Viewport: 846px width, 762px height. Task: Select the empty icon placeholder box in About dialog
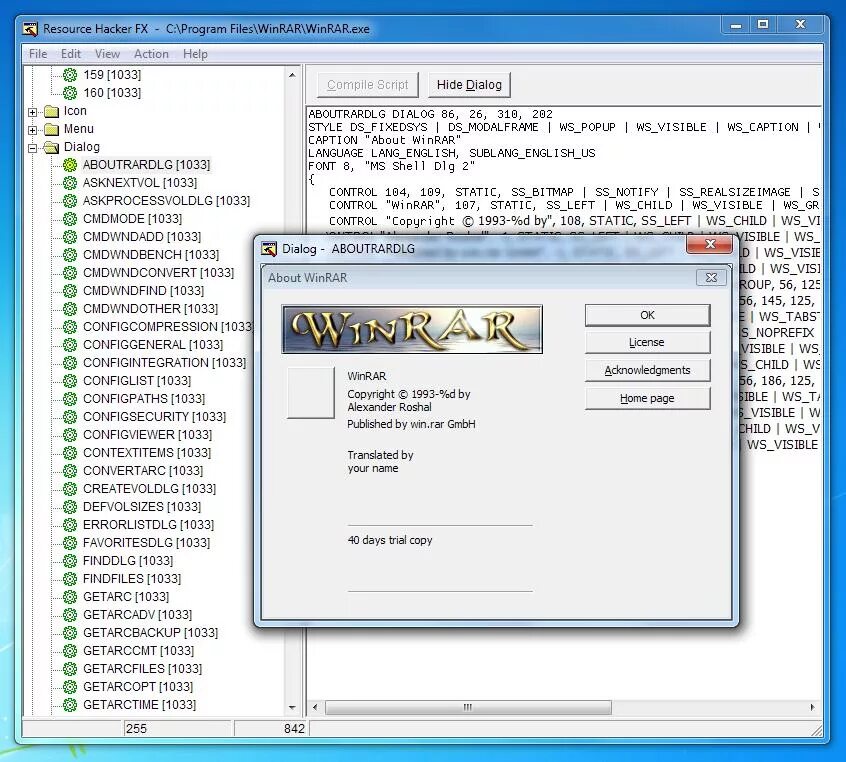[x=311, y=393]
